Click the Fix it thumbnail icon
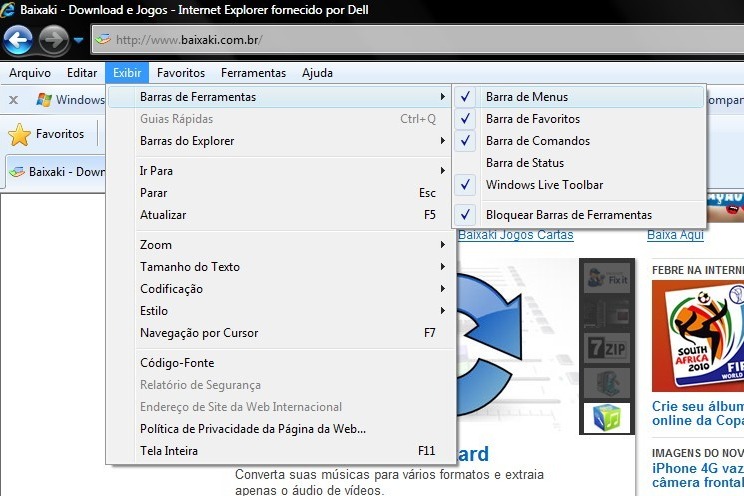 607,278
